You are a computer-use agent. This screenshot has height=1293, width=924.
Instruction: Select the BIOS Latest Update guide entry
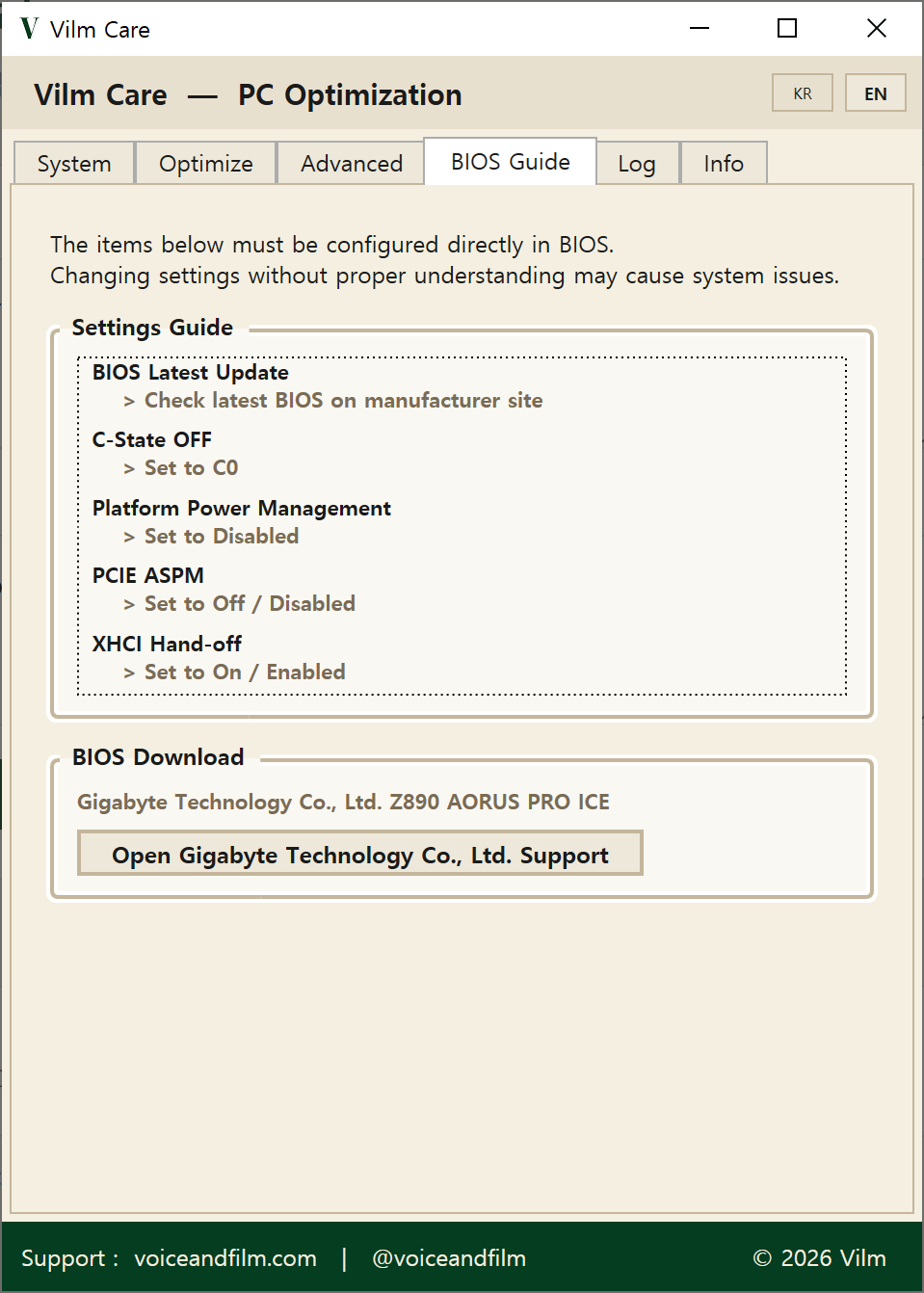[x=190, y=372]
